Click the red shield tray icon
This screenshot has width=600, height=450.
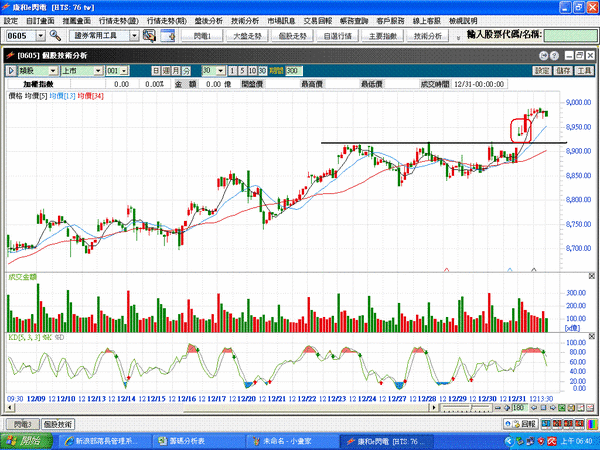click(x=541, y=441)
